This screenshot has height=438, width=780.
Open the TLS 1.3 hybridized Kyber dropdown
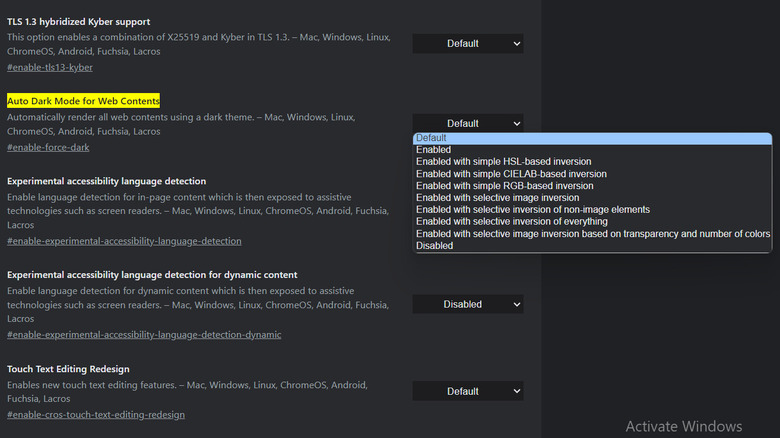pyautogui.click(x=467, y=43)
